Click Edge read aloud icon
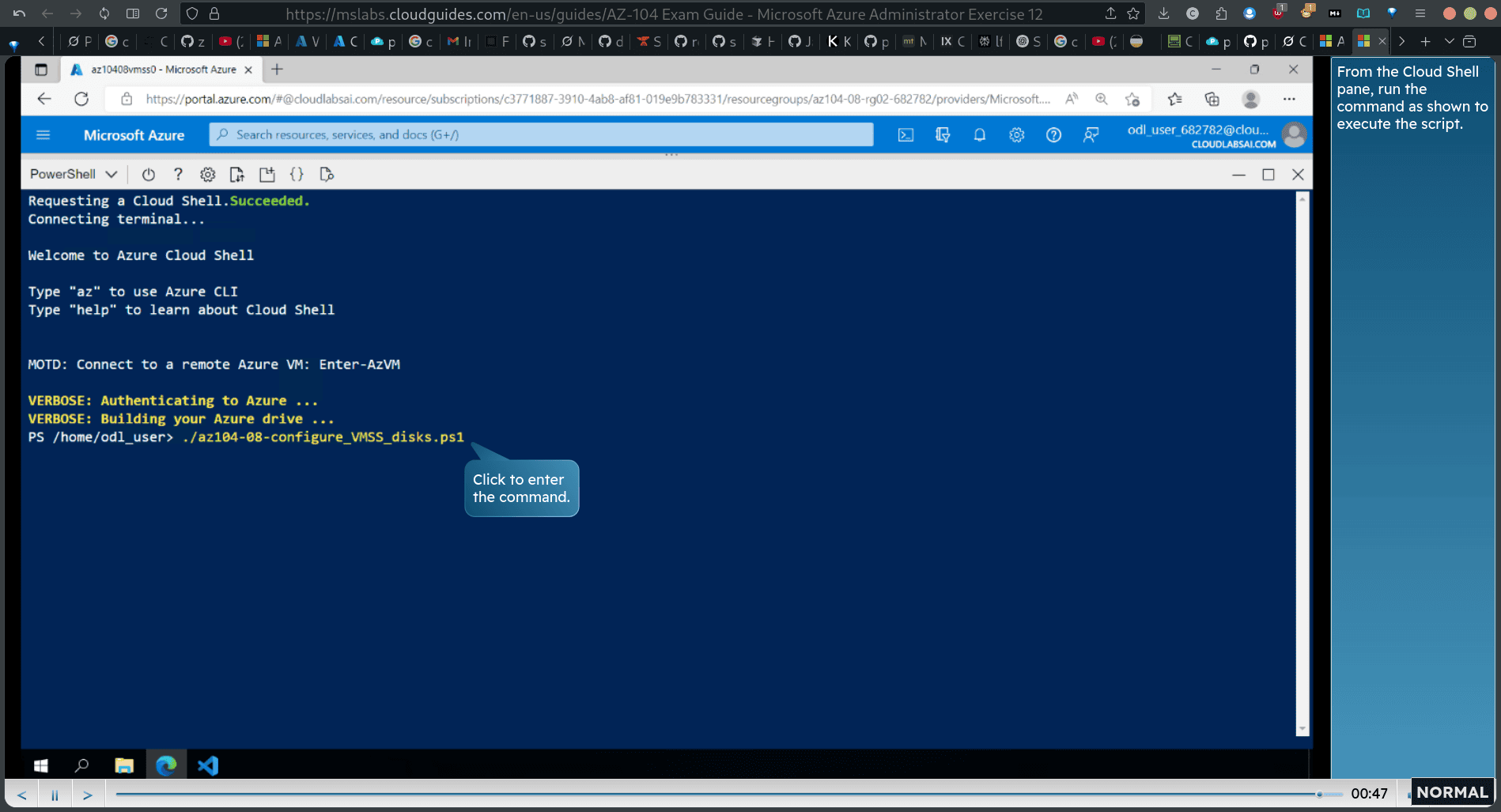Image resolution: width=1501 pixels, height=812 pixels. click(1072, 99)
